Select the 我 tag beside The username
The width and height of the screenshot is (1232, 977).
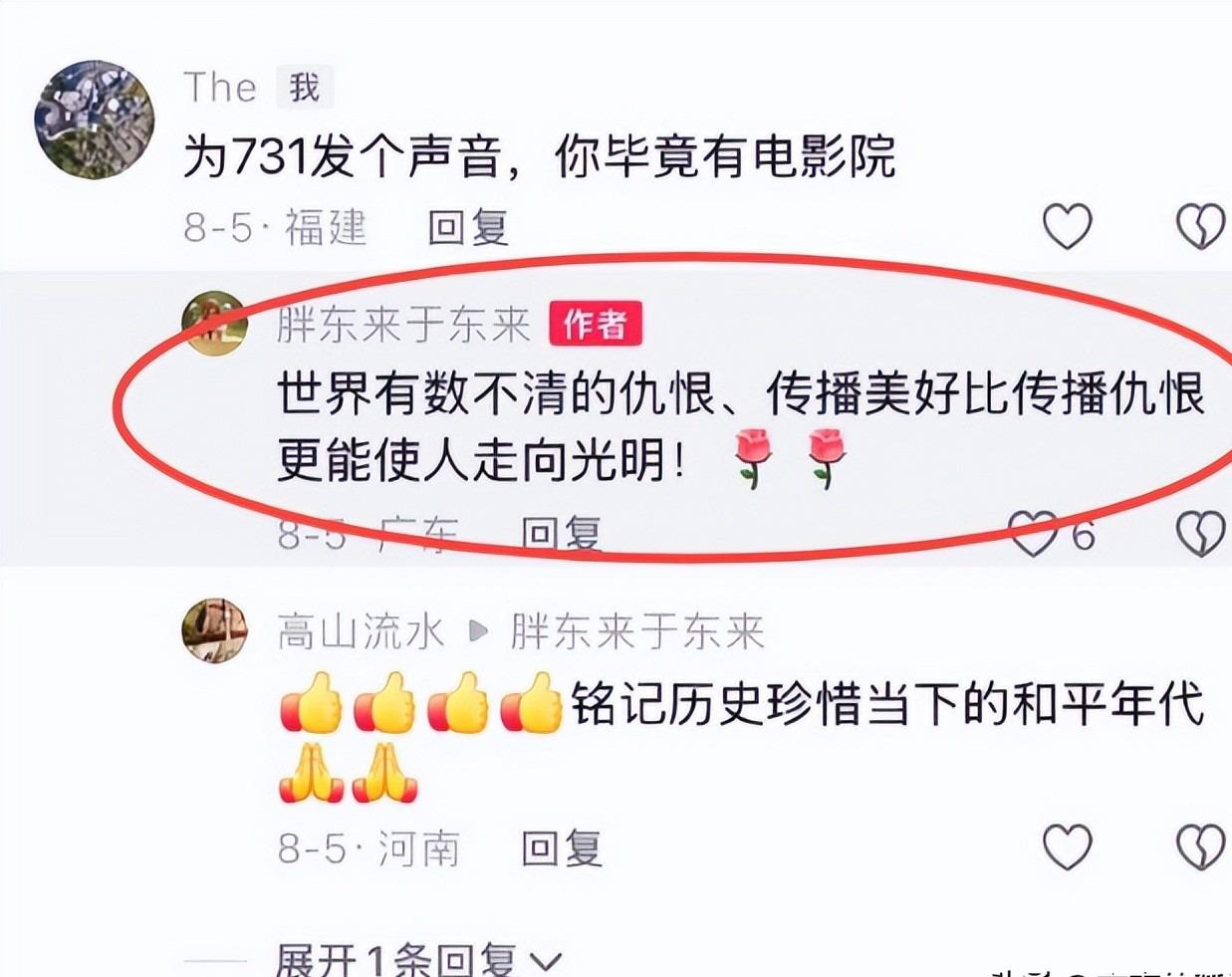[304, 88]
